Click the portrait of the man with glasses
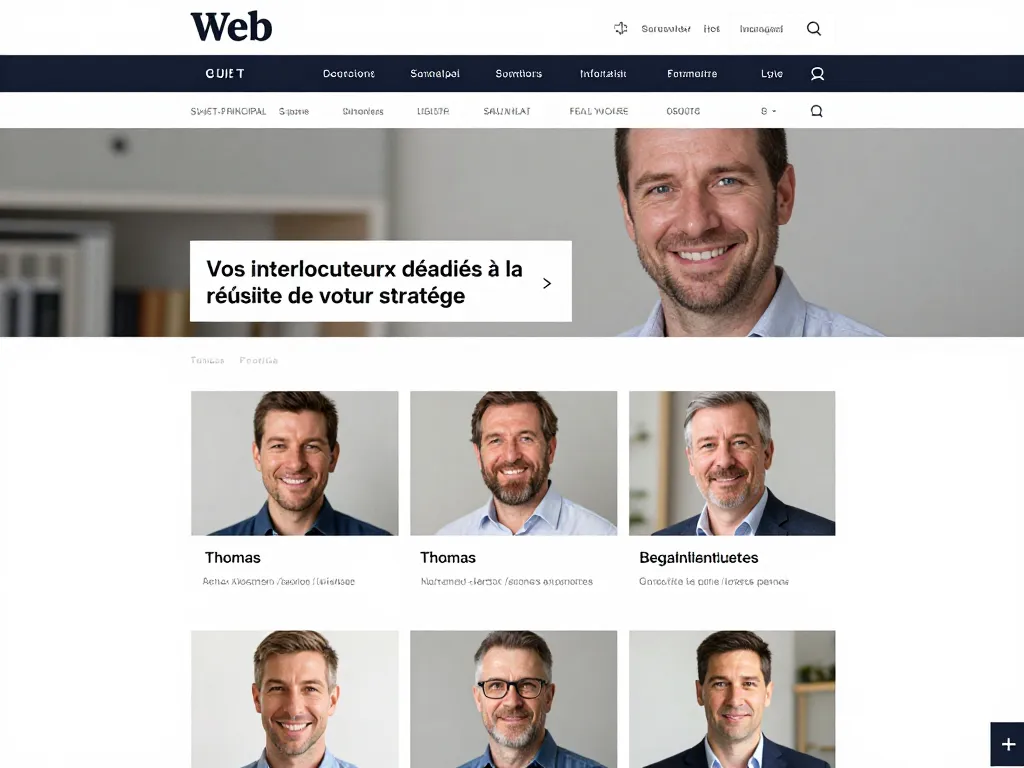 pos(513,699)
